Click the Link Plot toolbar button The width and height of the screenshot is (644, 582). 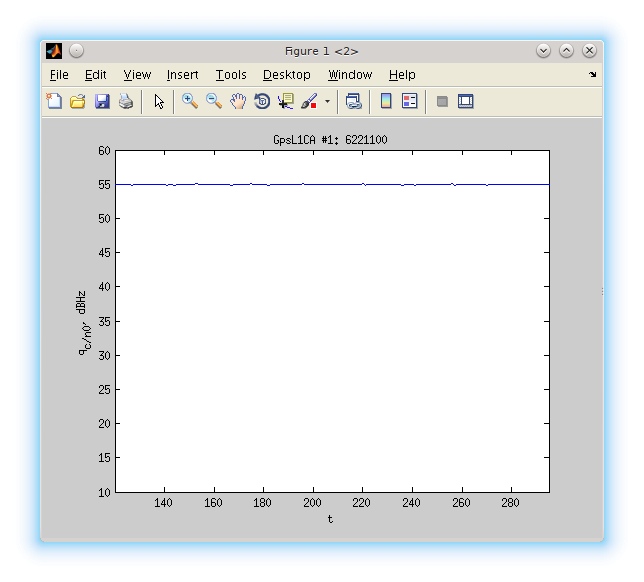pyautogui.click(x=353, y=101)
